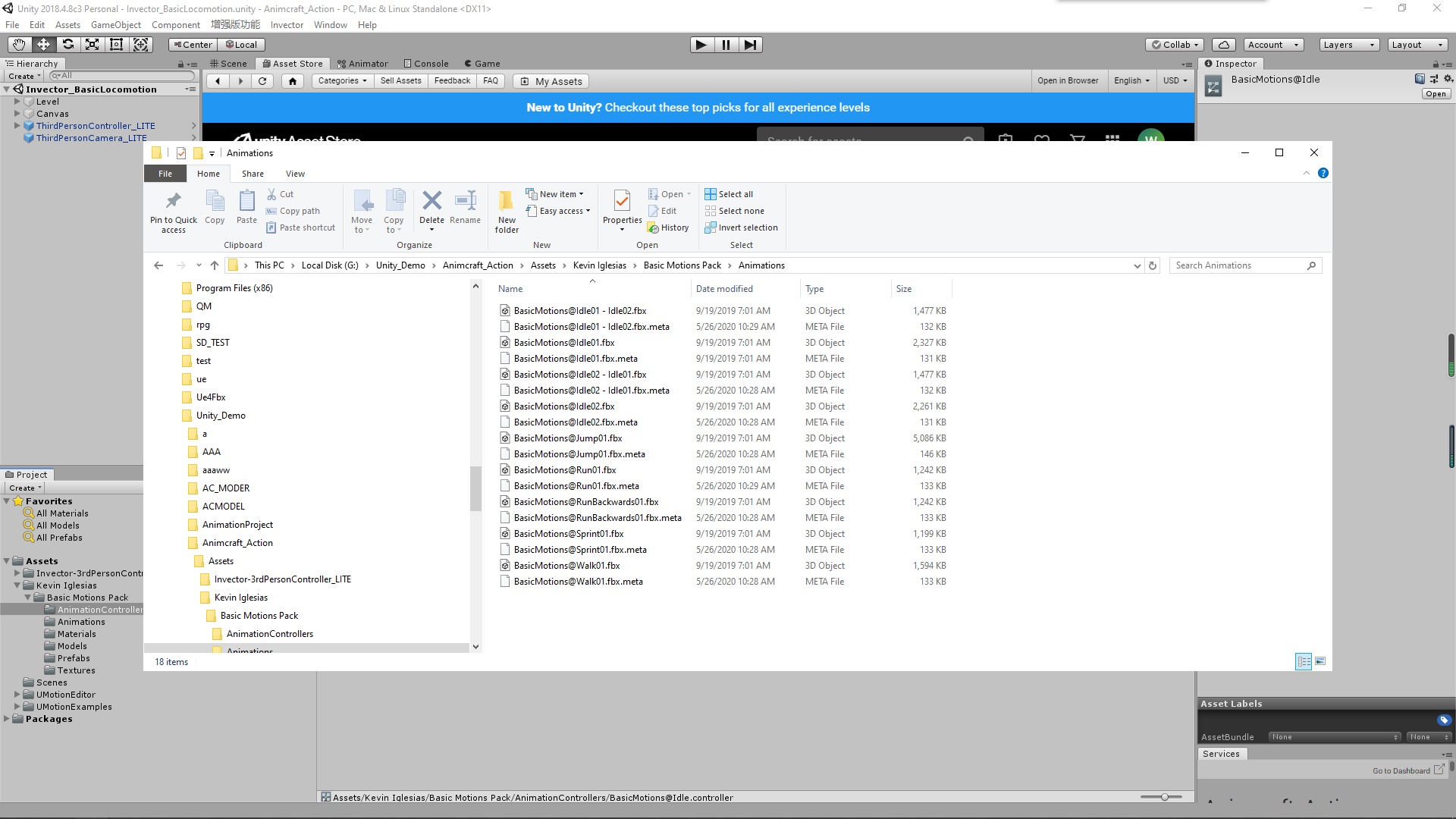Toggle Center pivot mode button
The image size is (1456, 819).
pos(193,45)
